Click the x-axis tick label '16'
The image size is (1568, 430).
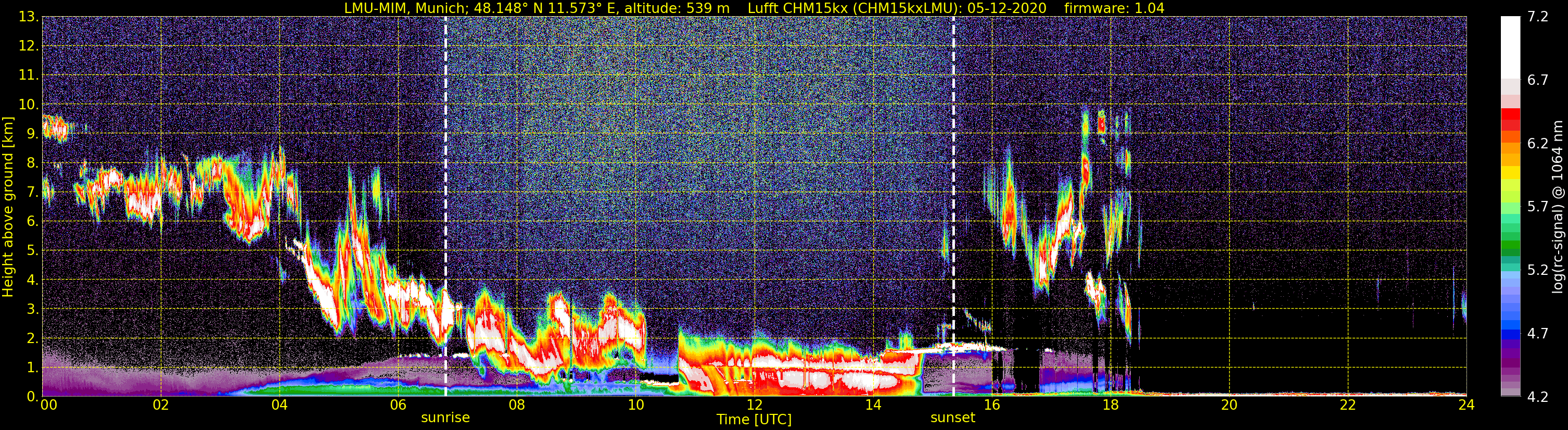991,406
